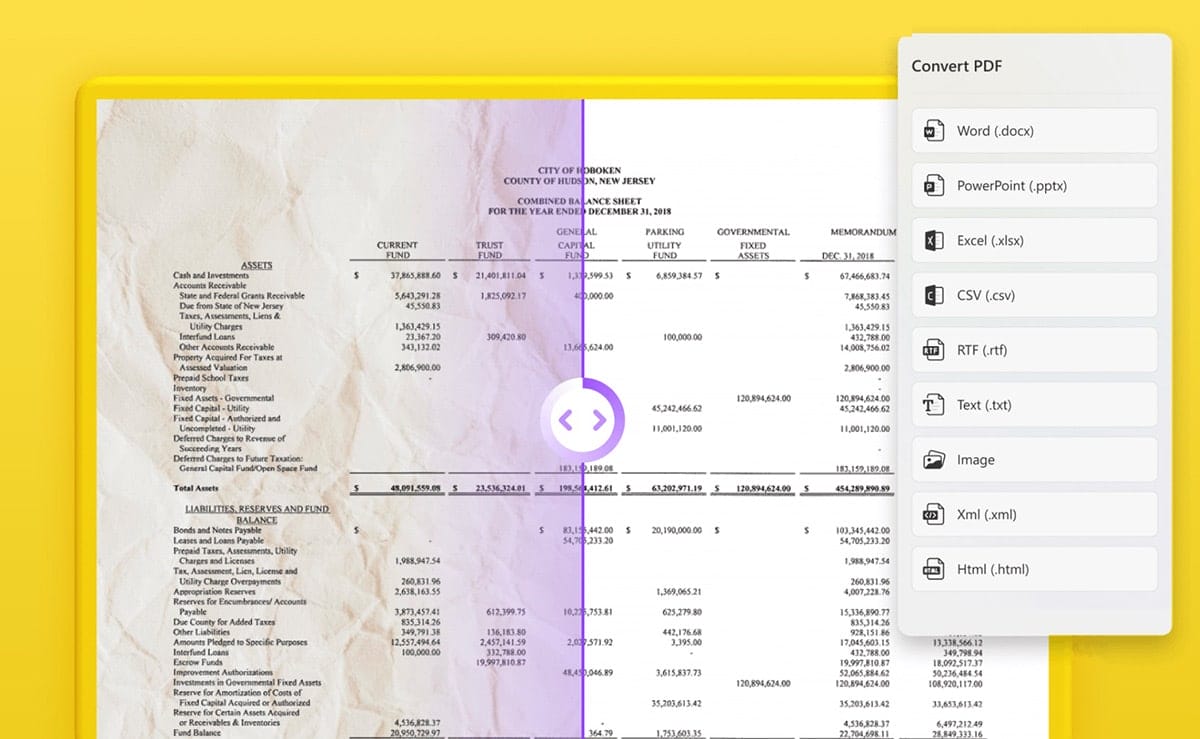Select the "Html (.html)" conversion label
This screenshot has height=739, width=1200.
click(x=993, y=570)
